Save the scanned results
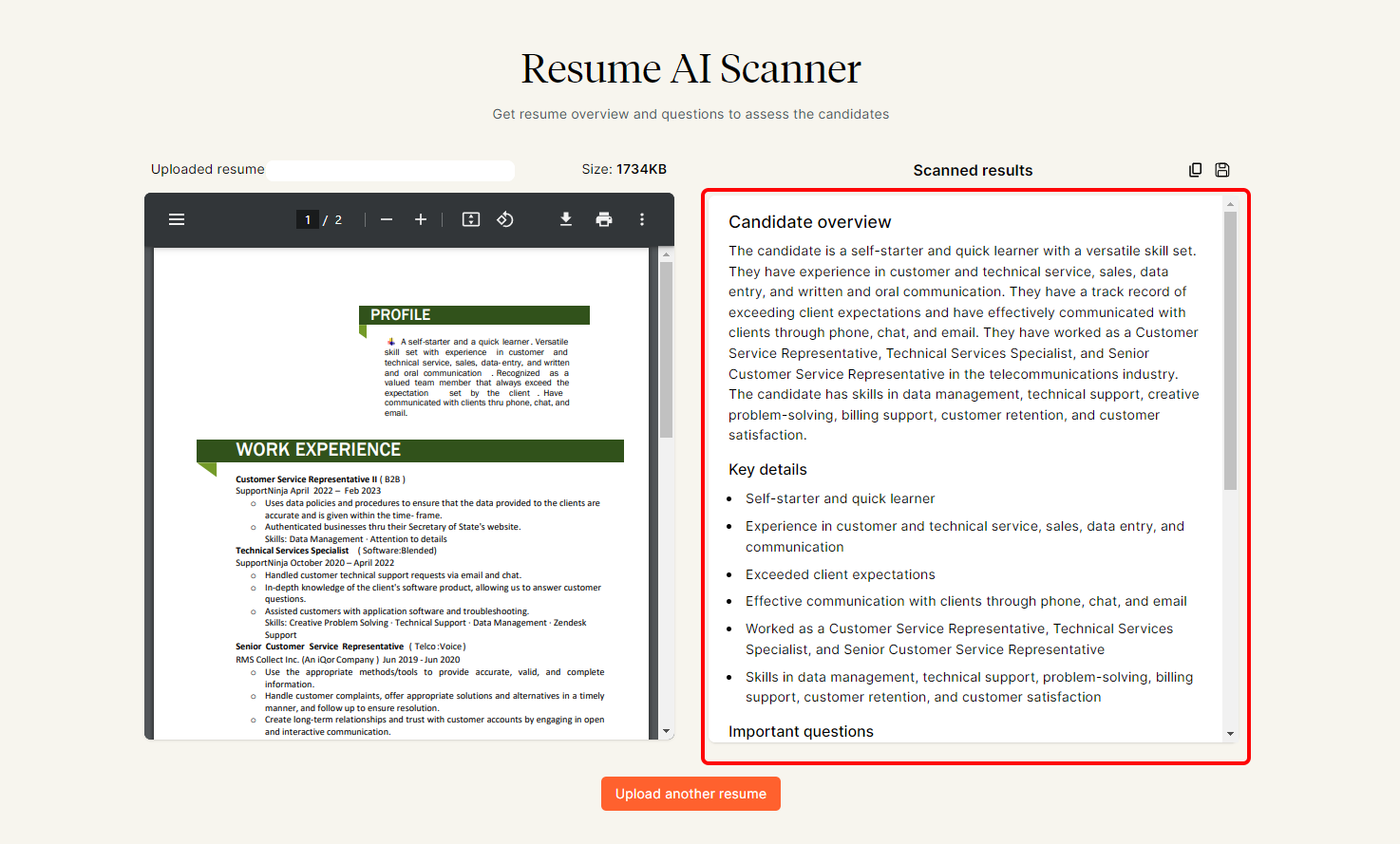This screenshot has height=844, width=1400. pyautogui.click(x=1222, y=170)
